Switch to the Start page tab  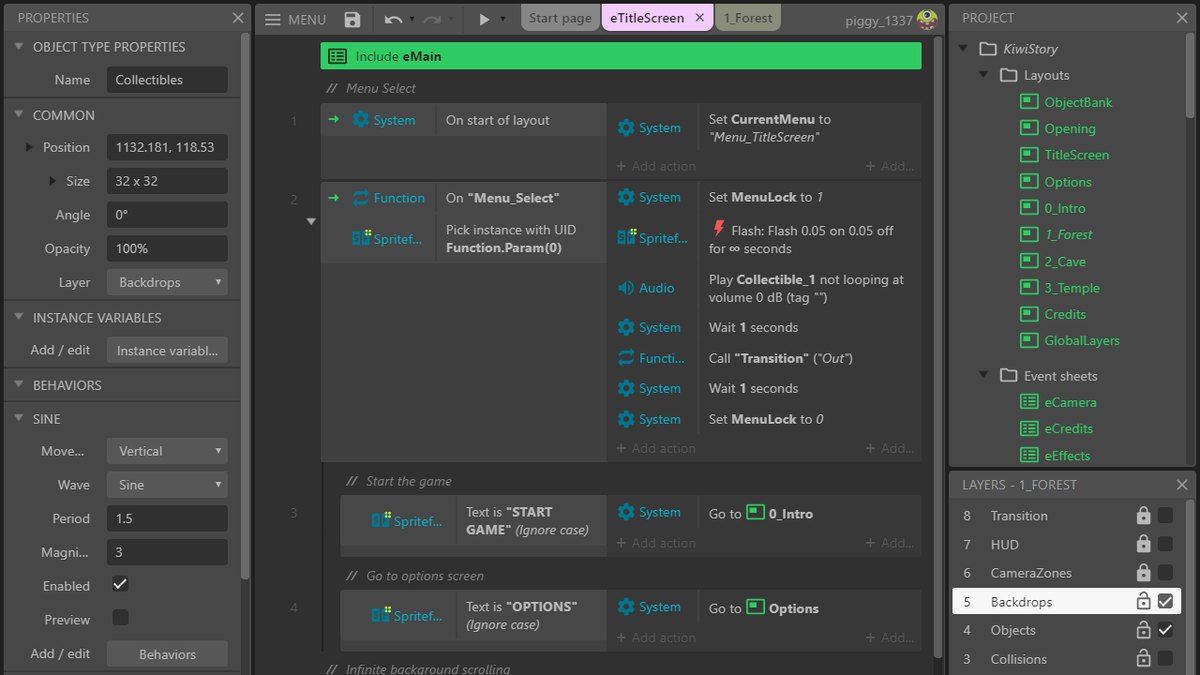(x=560, y=18)
